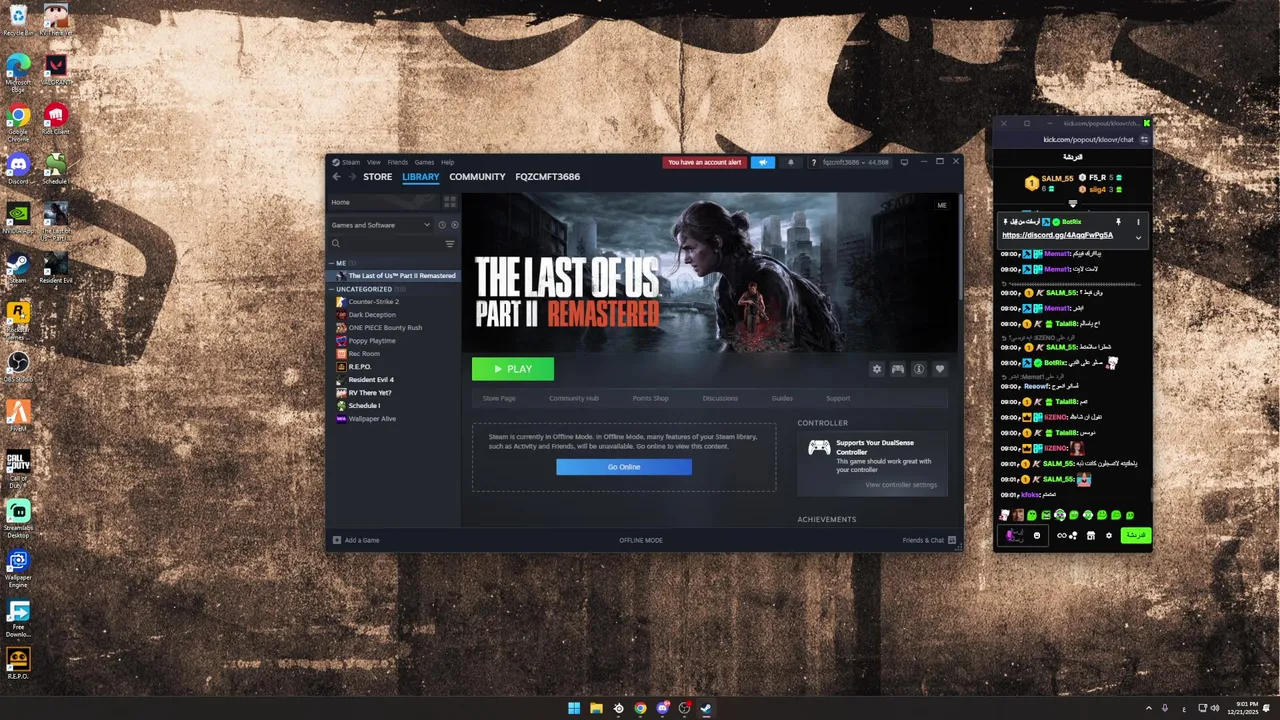Open the View menu
This screenshot has height=720, width=1280.
(373, 162)
